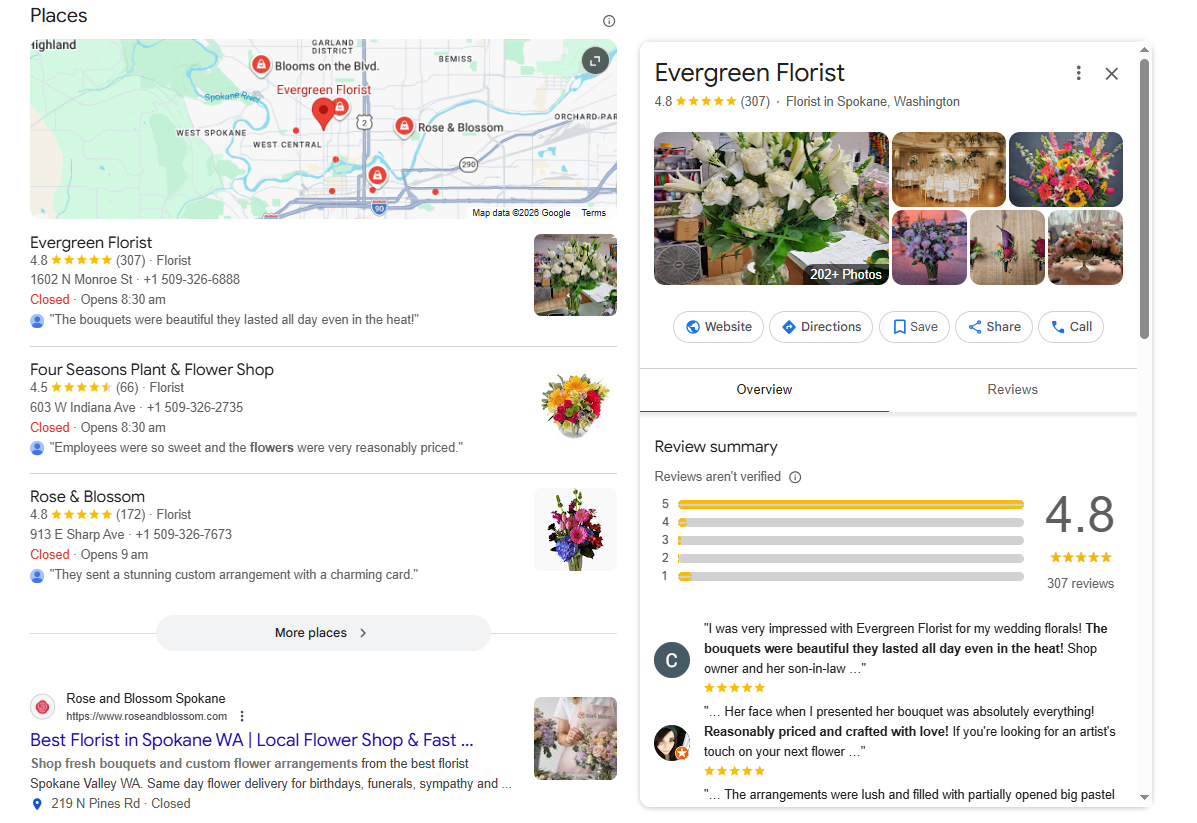
Task: Click the Blooms on the Blvd. map pin
Action: pos(261,64)
